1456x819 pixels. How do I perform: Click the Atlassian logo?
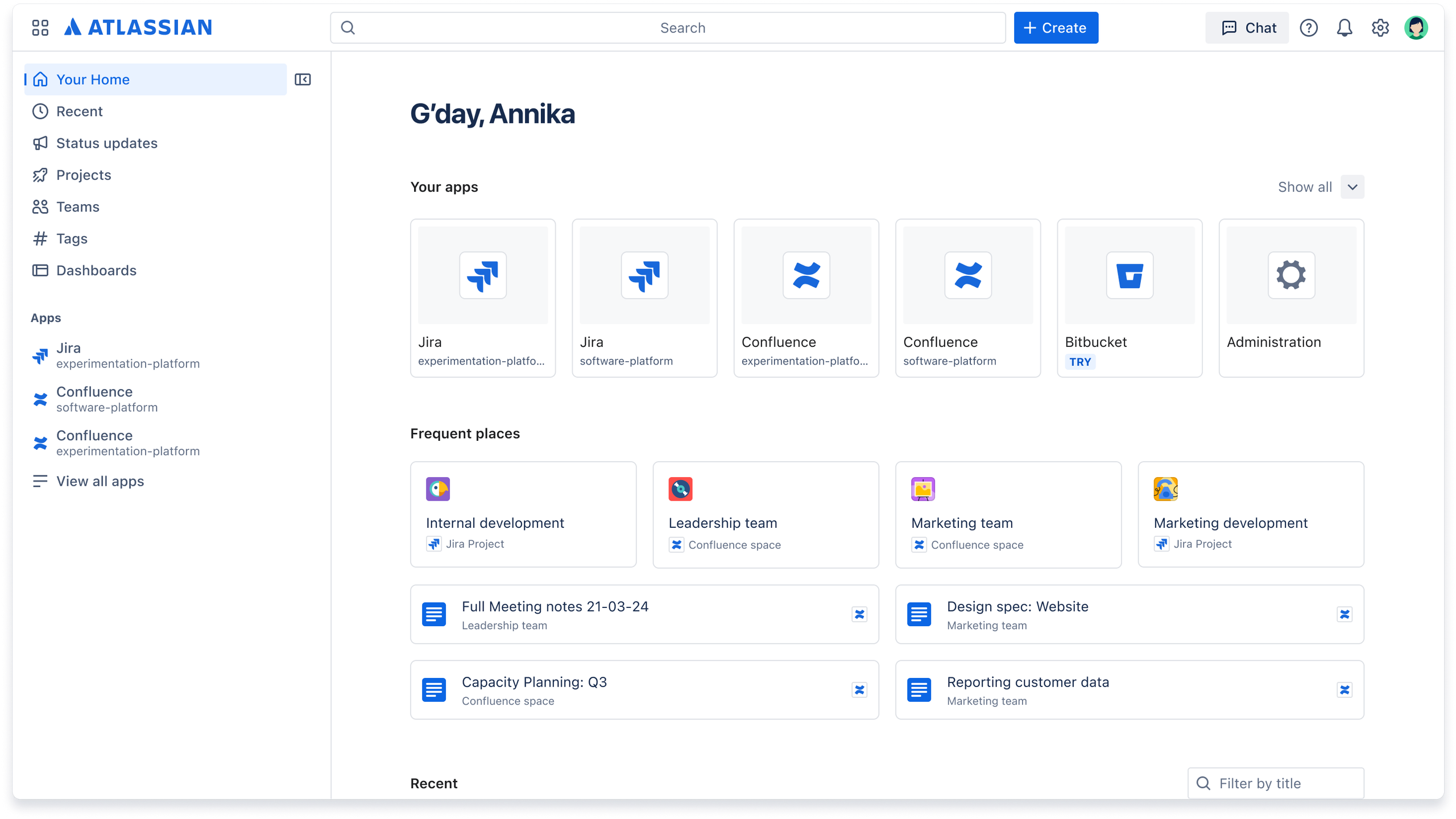(138, 27)
